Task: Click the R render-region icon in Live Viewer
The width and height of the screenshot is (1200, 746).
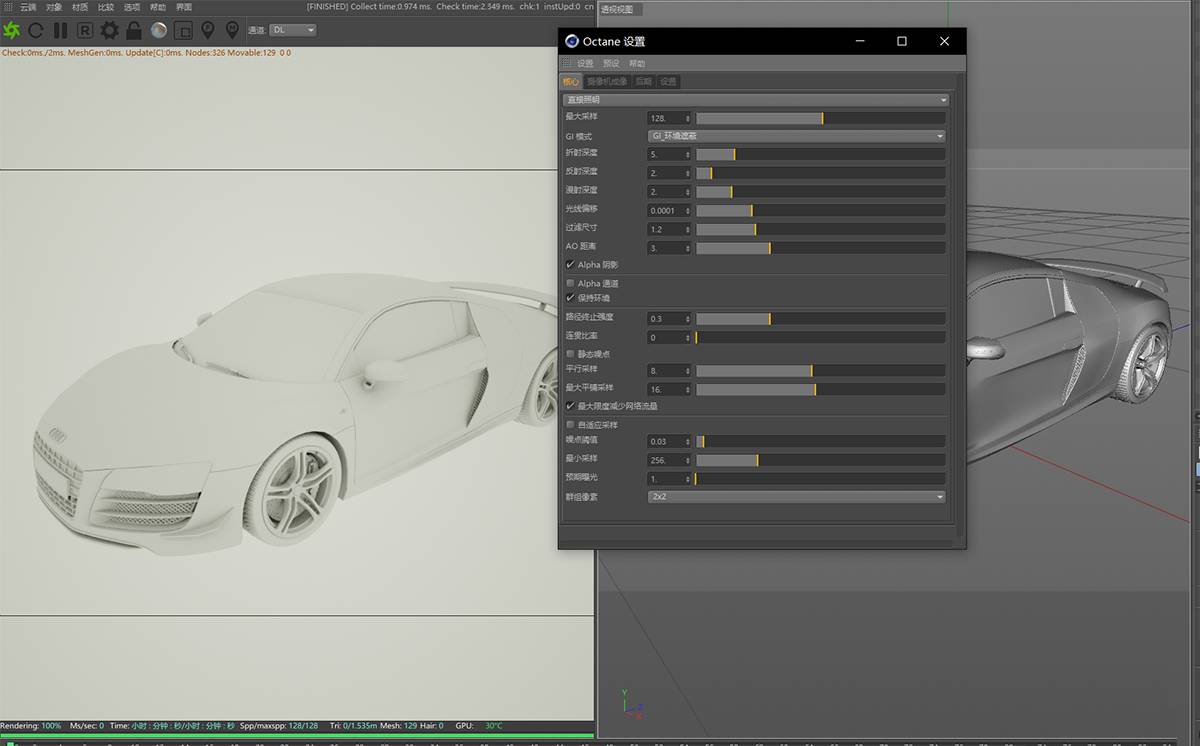Action: (x=85, y=30)
